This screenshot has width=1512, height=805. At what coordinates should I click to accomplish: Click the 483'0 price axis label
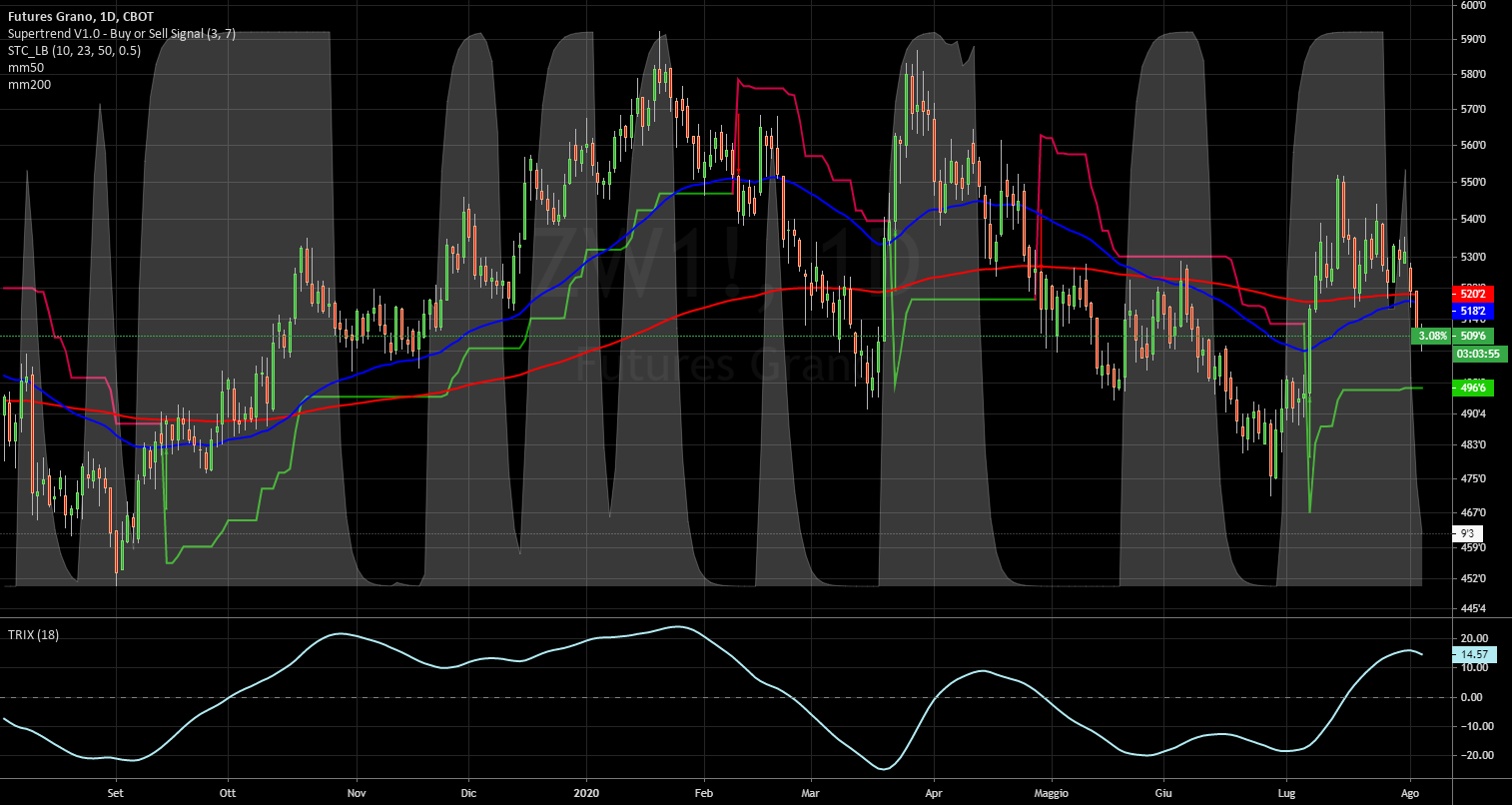coord(1473,444)
